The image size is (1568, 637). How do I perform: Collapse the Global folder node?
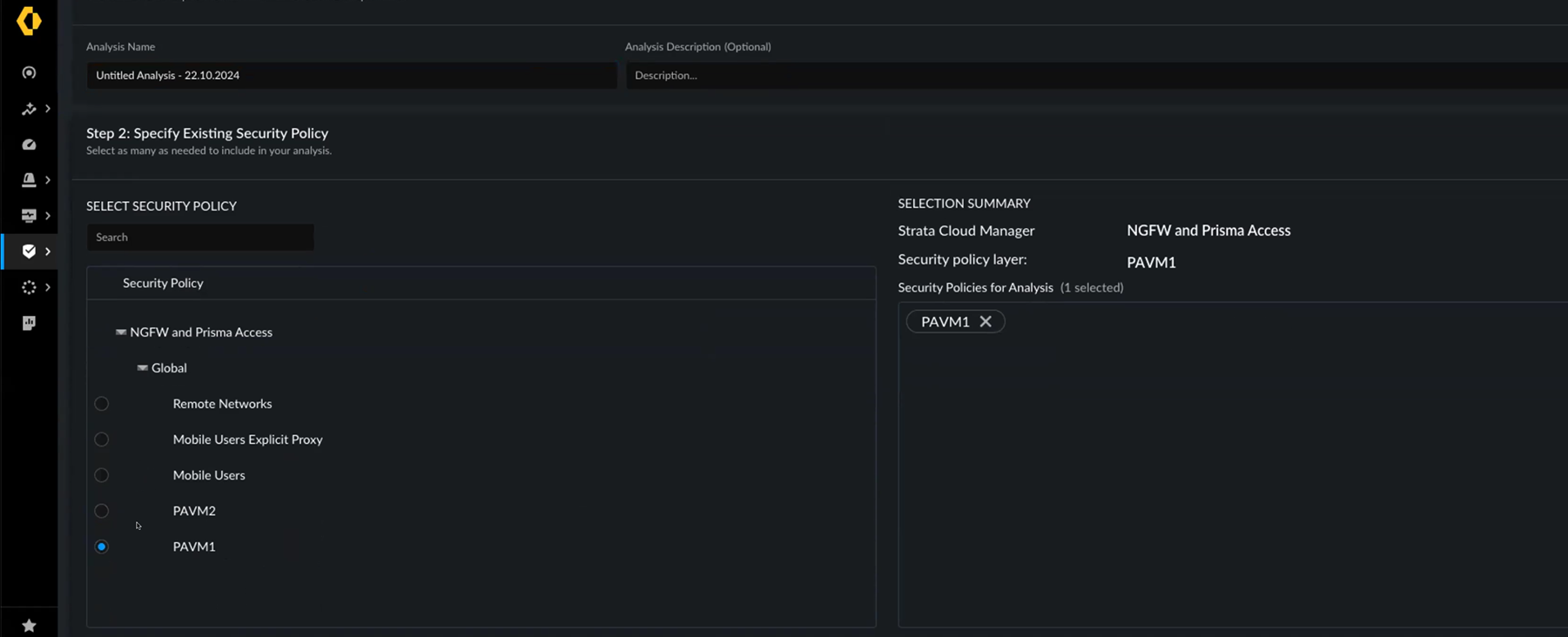(x=142, y=368)
